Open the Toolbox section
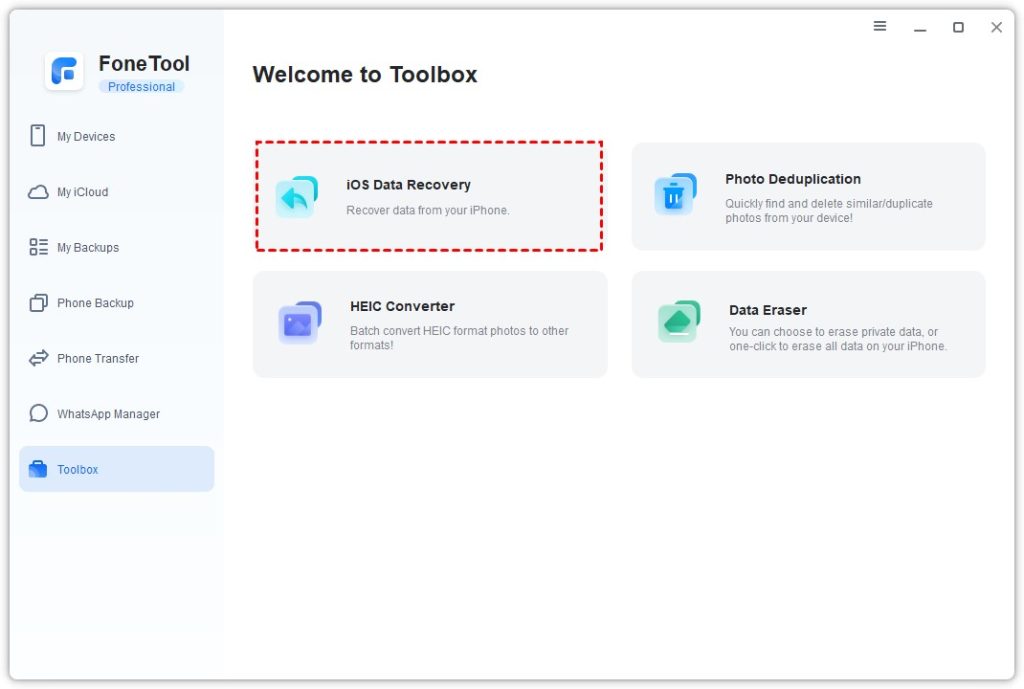 click(x=116, y=469)
